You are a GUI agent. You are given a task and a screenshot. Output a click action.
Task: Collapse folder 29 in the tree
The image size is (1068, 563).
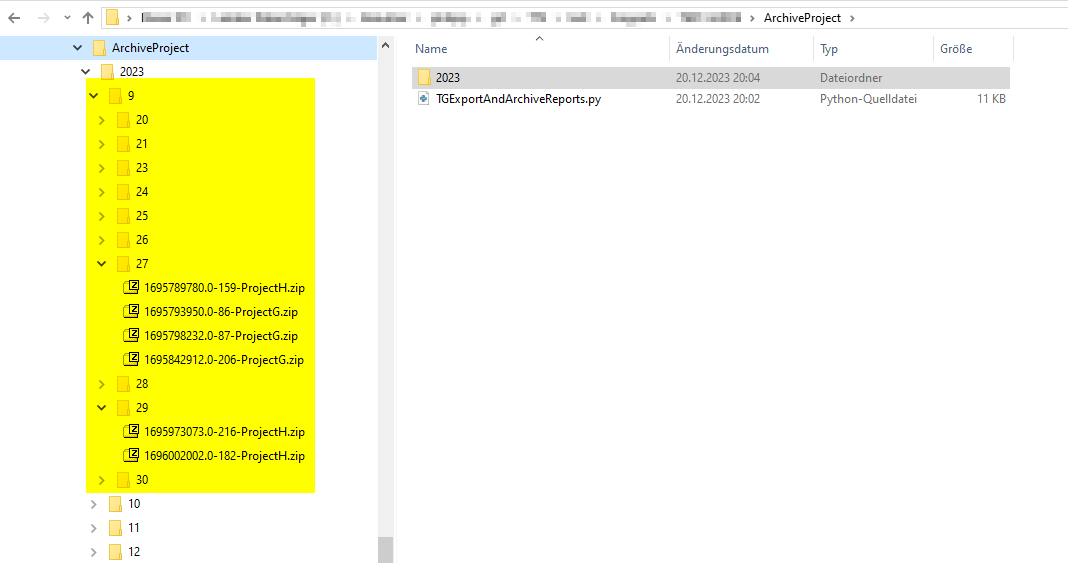[102, 408]
